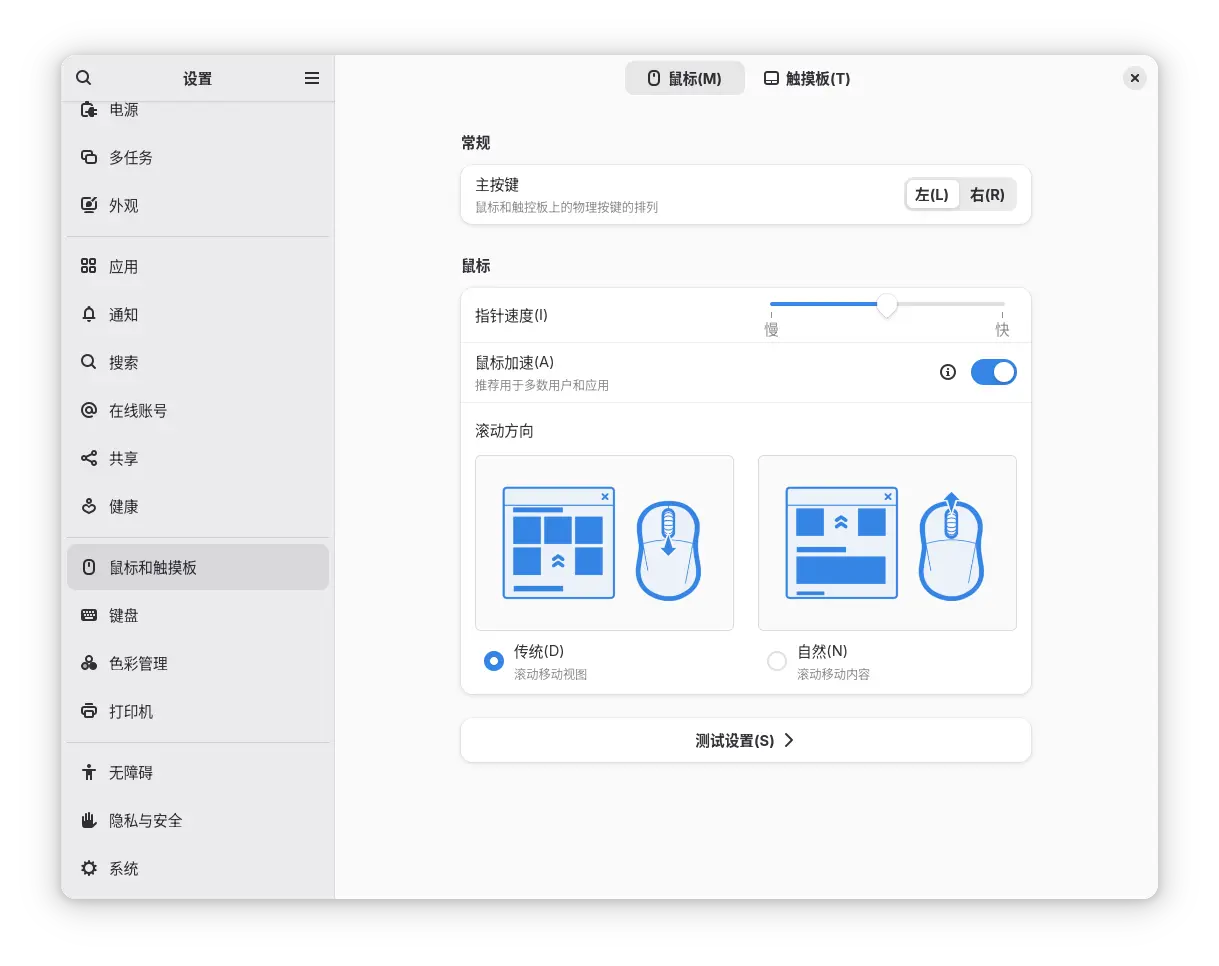Set primary button to 右(R)

click(x=987, y=195)
